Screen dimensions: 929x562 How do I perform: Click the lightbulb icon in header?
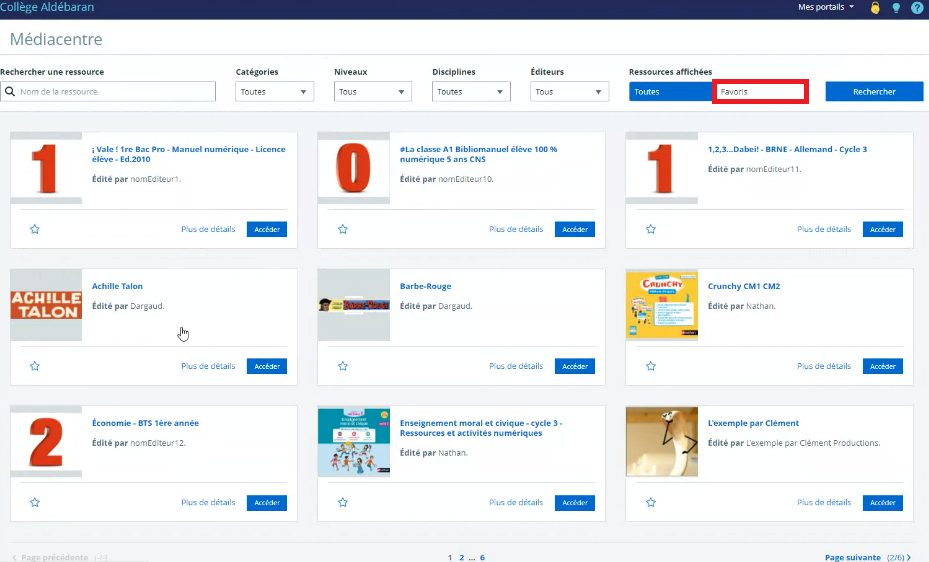point(896,7)
